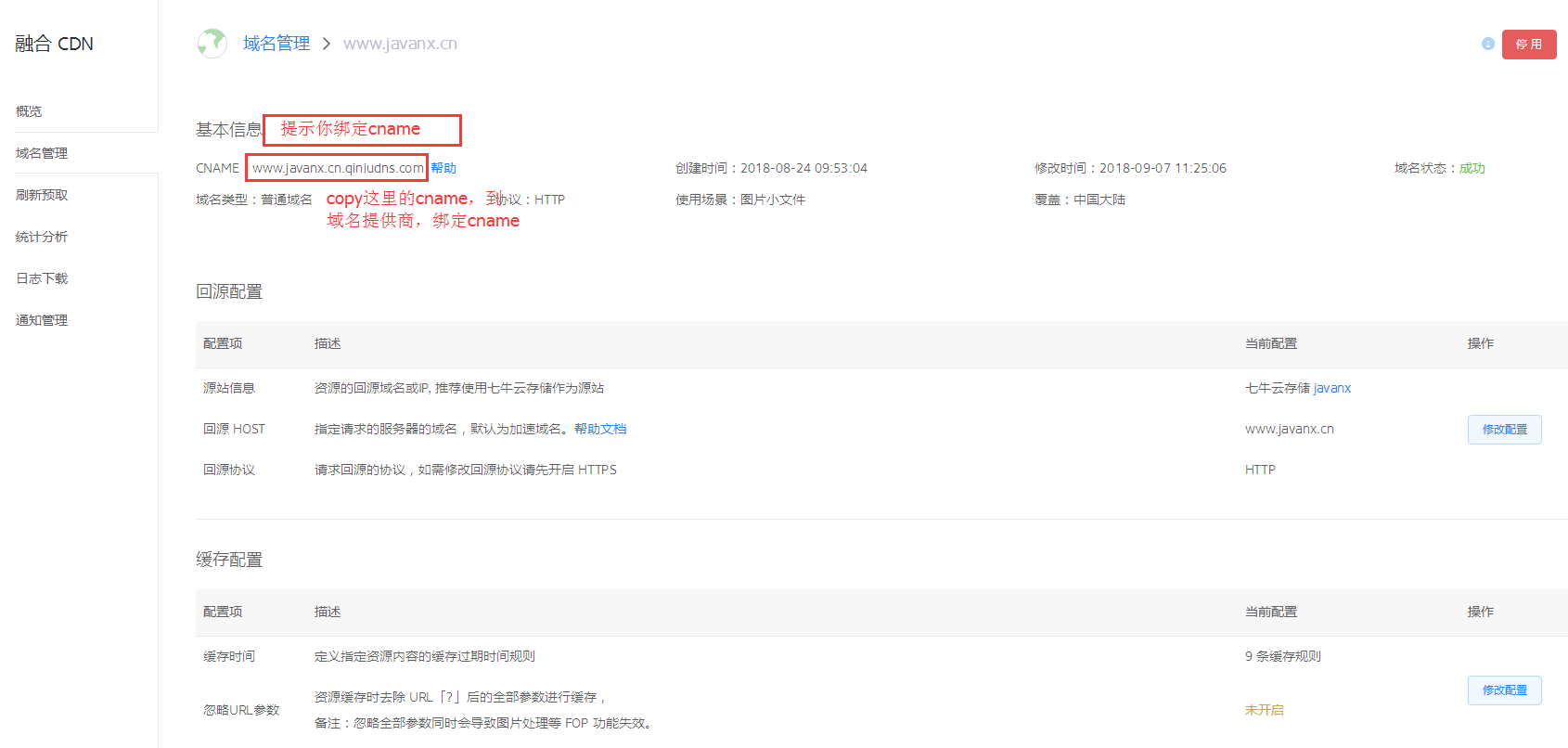Click 修改配置 button in 缓存配置 section
This screenshot has width=1568, height=748.
[1505, 690]
